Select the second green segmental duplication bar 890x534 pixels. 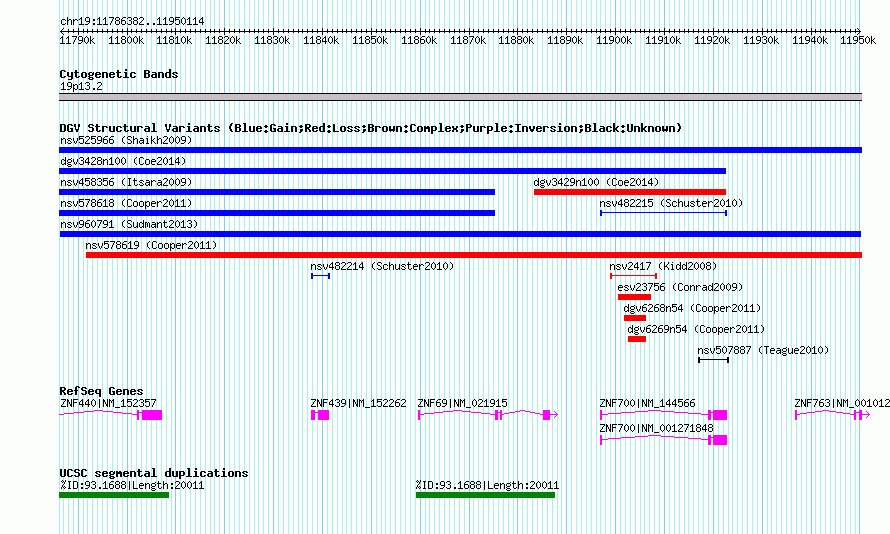click(x=485, y=495)
